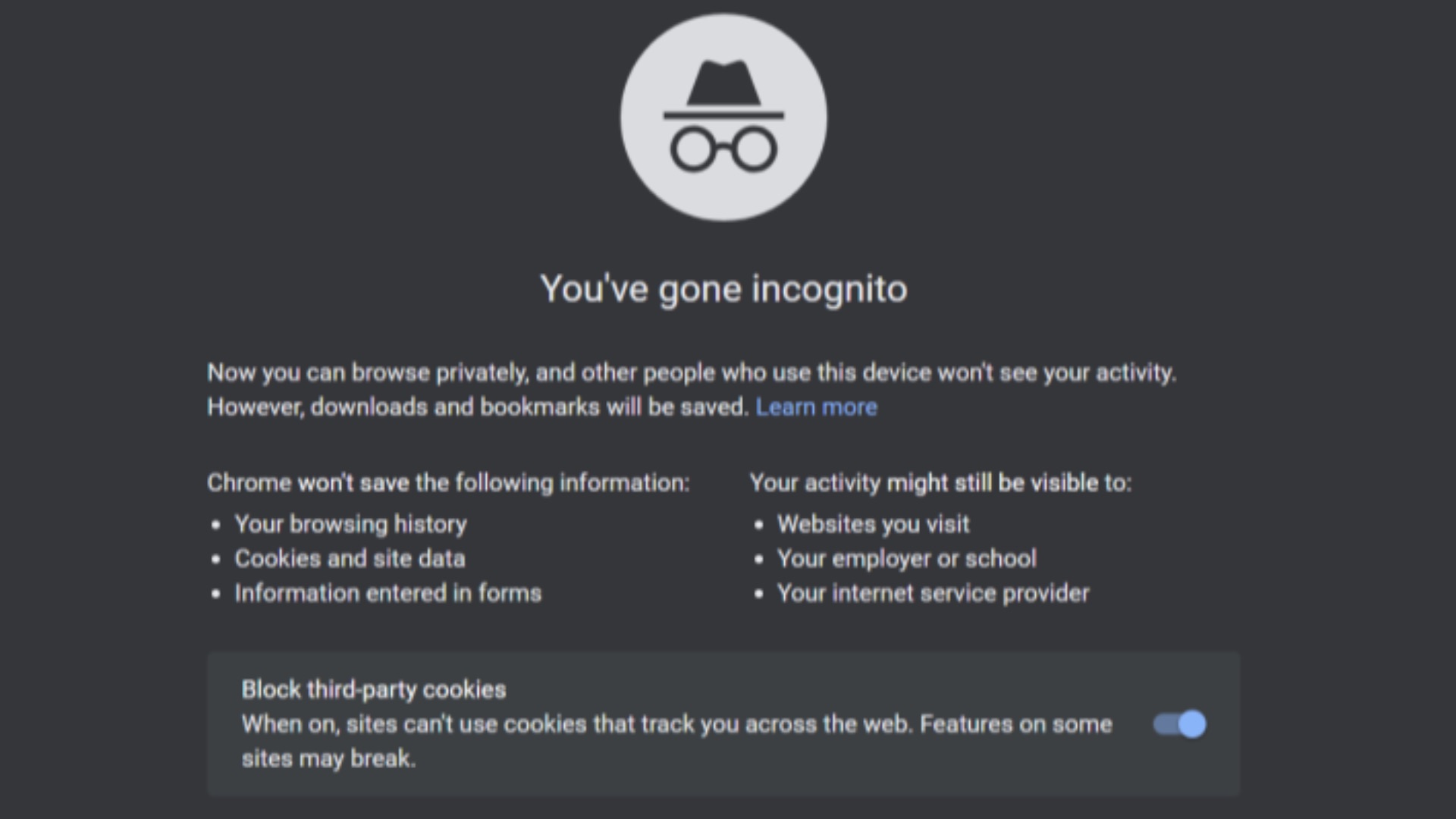
Task: Click "Your internet service provider" list item
Action: tap(933, 593)
